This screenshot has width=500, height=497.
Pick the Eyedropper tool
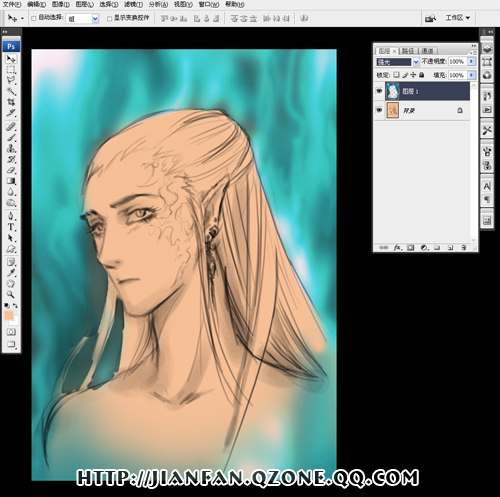click(x=11, y=273)
